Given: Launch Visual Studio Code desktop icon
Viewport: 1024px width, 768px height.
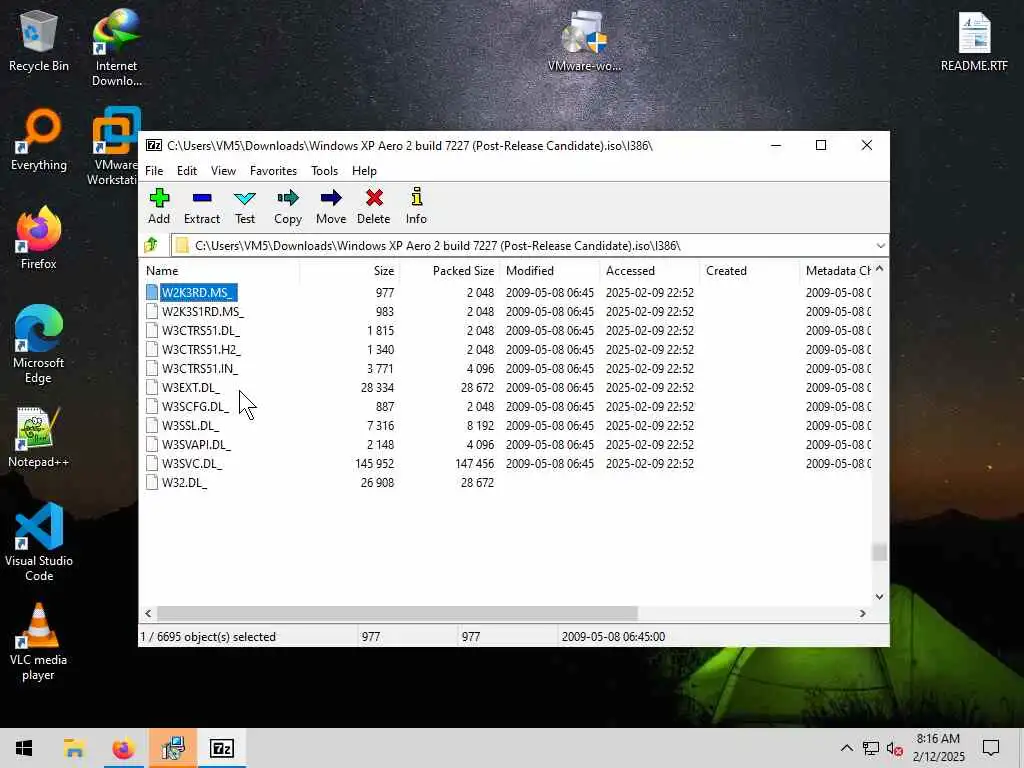Looking at the screenshot, I should coord(39,542).
